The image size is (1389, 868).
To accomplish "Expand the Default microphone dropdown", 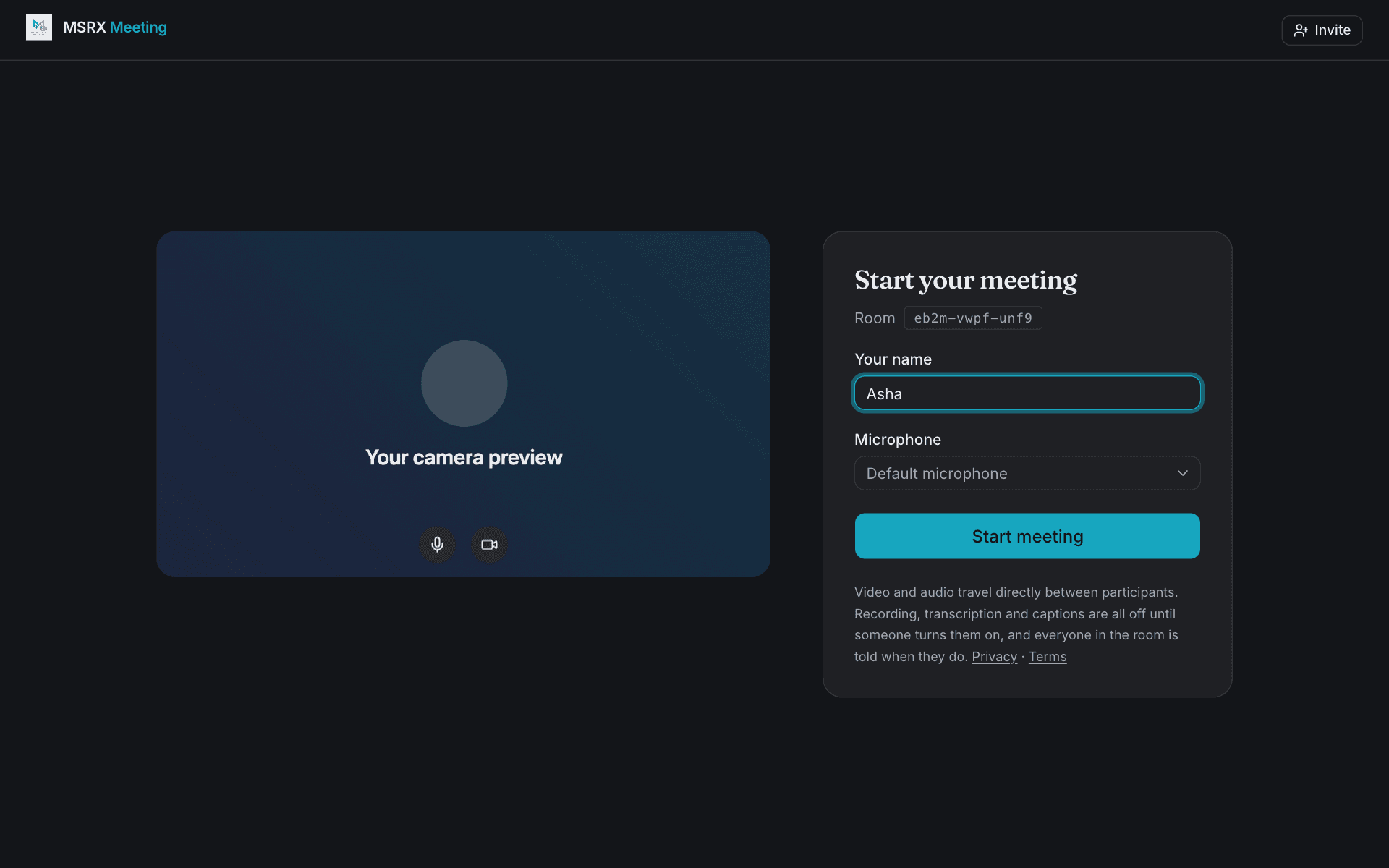I will point(1027,473).
